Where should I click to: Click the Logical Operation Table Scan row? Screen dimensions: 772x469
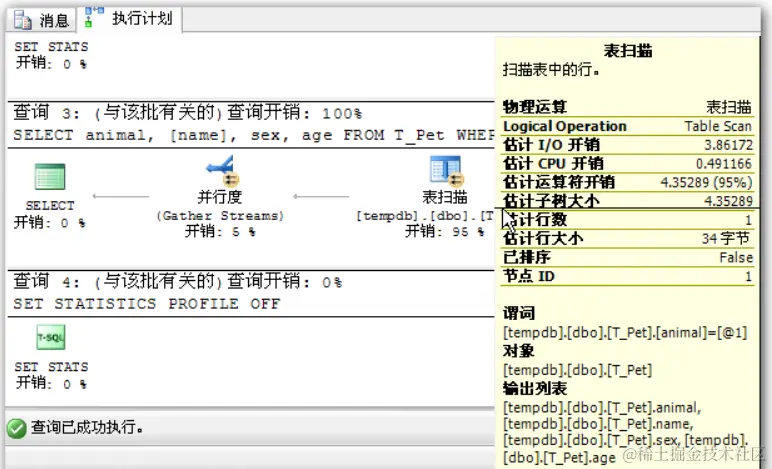point(627,126)
